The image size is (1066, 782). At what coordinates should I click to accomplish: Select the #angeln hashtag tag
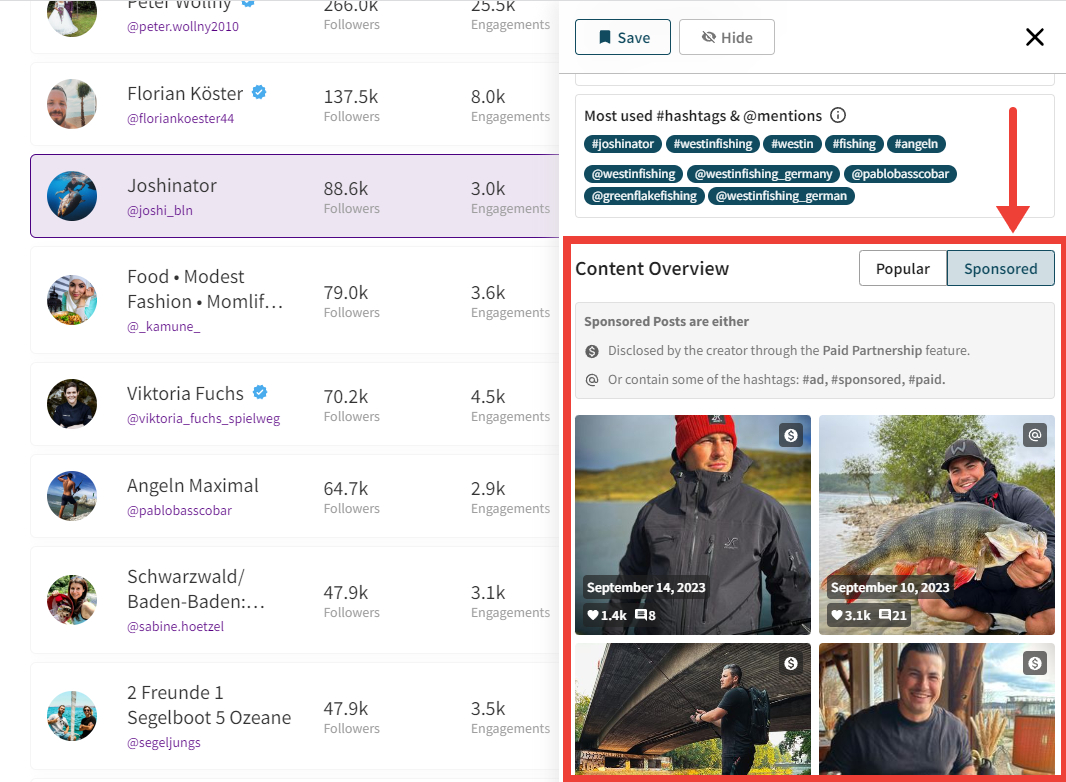tap(916, 144)
